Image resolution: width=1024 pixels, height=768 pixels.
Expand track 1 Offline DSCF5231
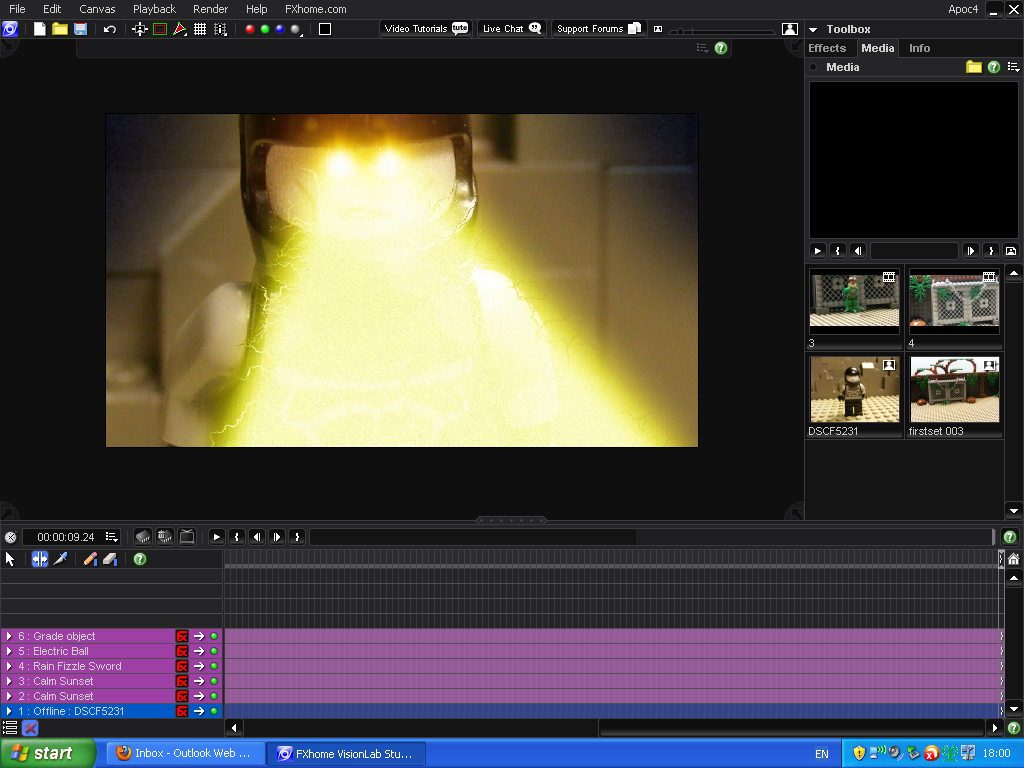(8, 711)
